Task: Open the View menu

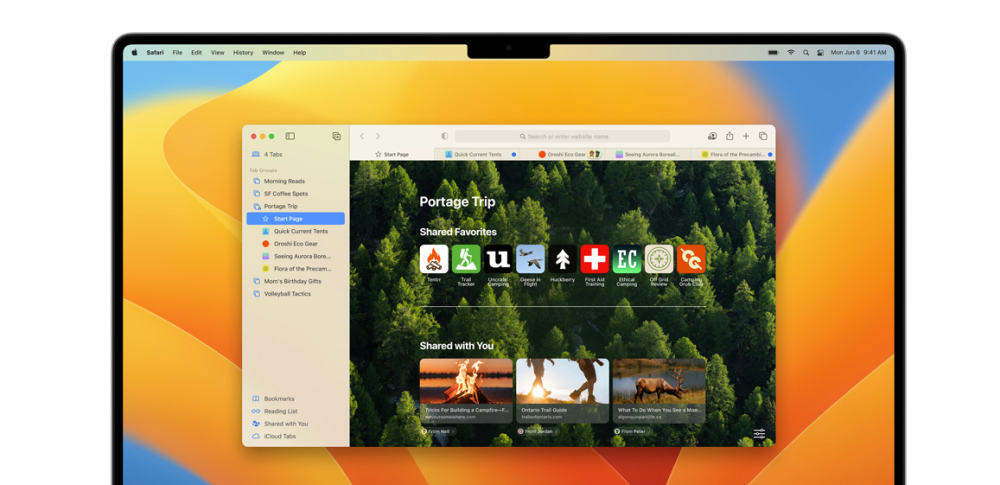Action: (217, 52)
